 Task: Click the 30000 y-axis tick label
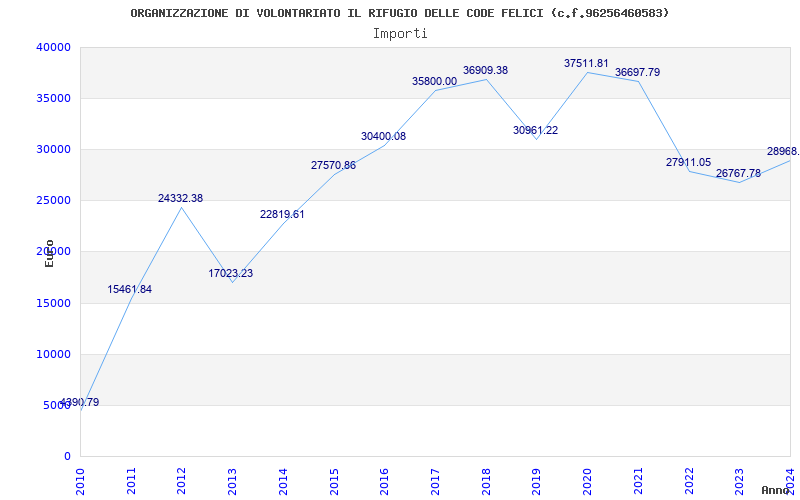click(x=53, y=149)
